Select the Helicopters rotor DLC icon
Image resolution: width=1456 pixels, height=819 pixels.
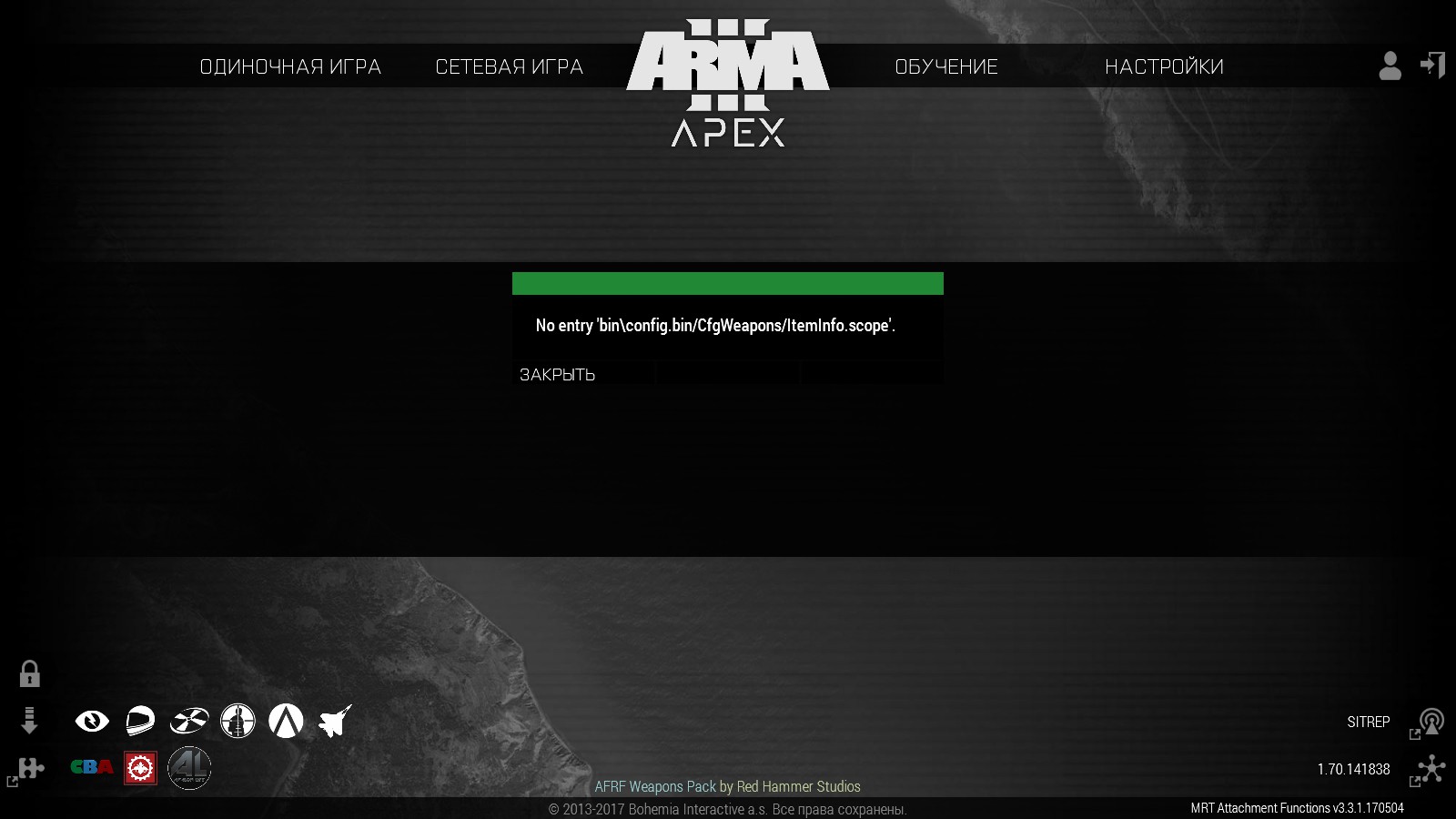pyautogui.click(x=189, y=722)
